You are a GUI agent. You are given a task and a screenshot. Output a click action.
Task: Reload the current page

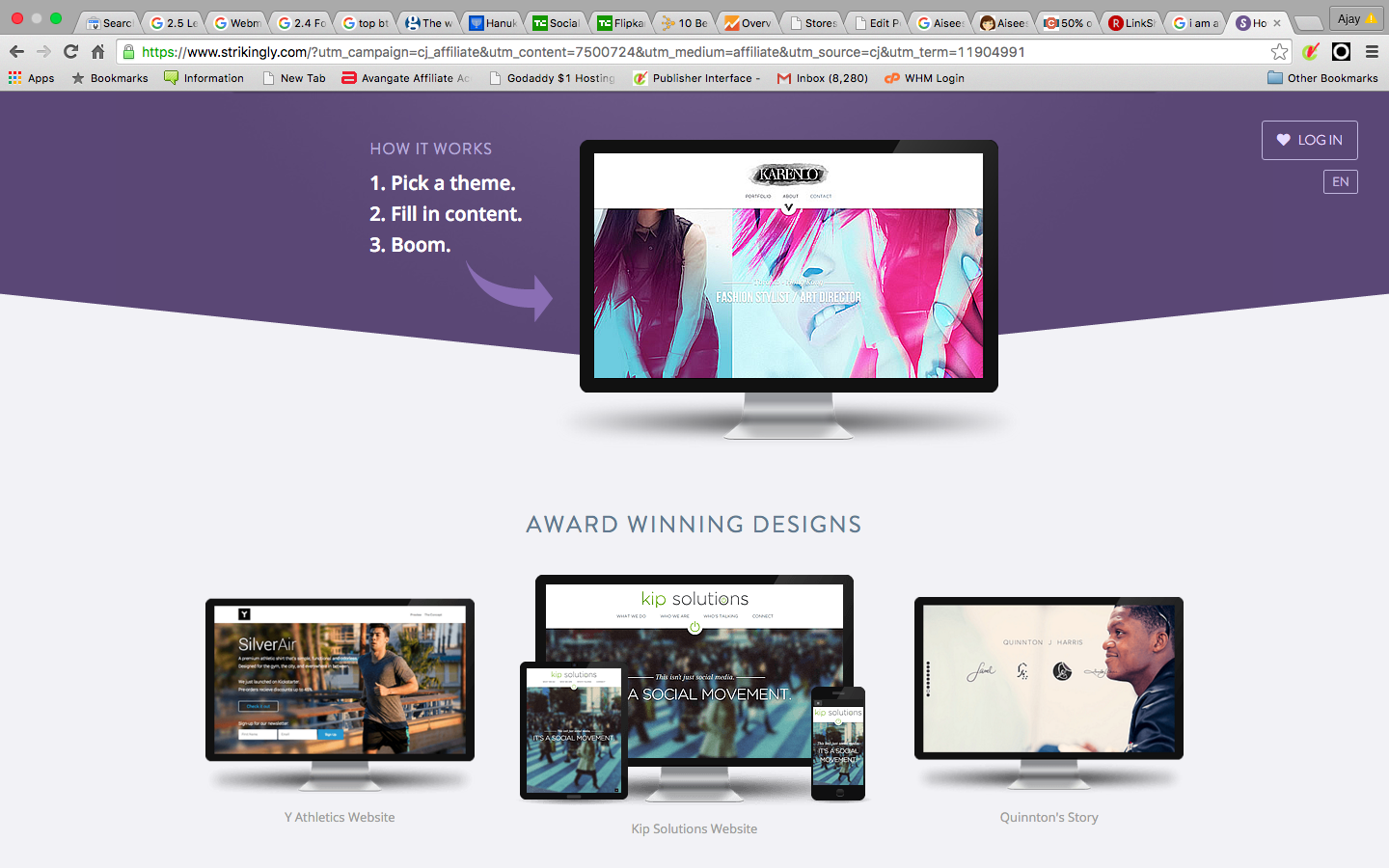tap(70, 52)
